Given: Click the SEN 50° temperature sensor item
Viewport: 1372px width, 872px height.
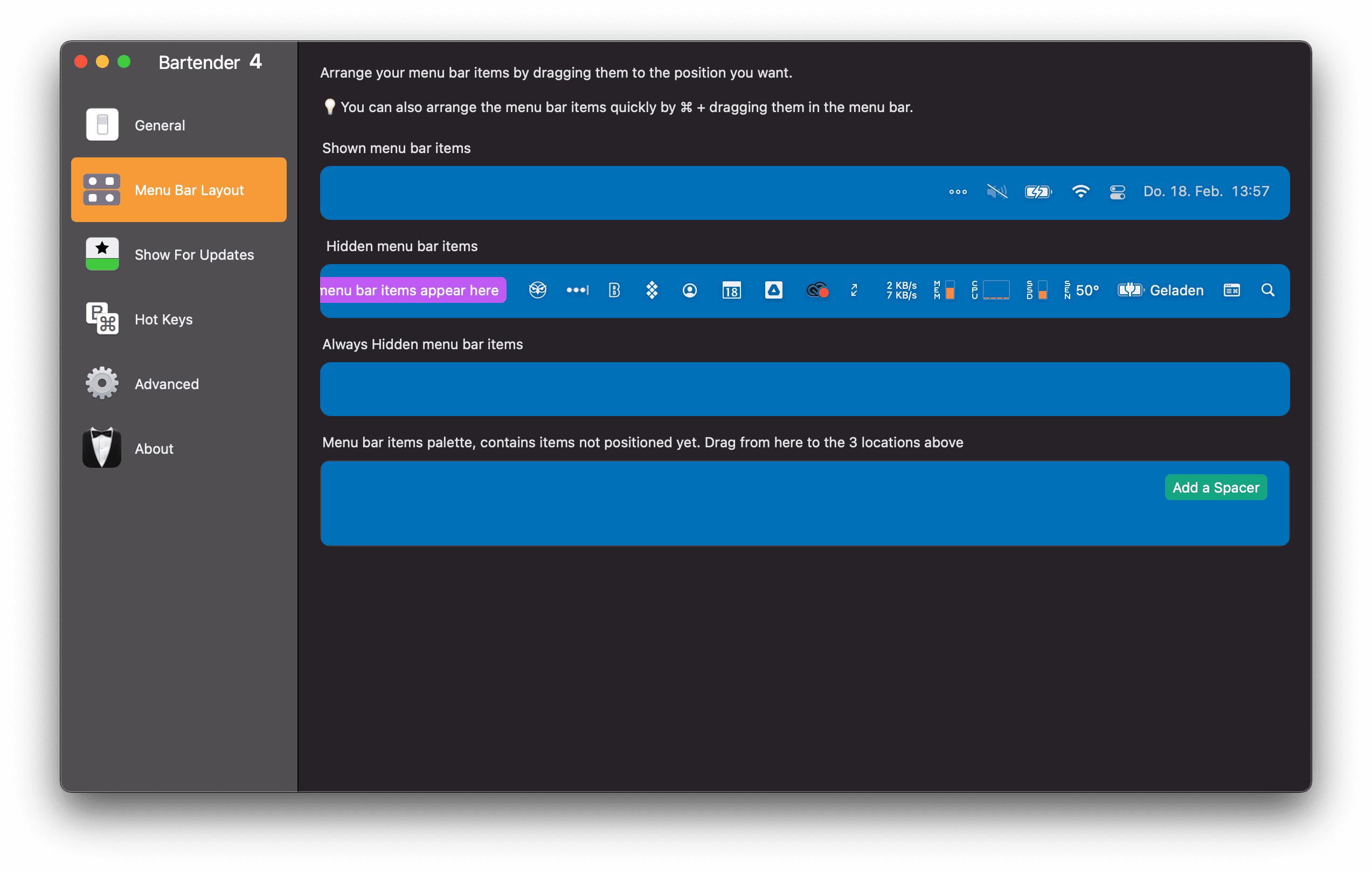Looking at the screenshot, I should [1082, 290].
